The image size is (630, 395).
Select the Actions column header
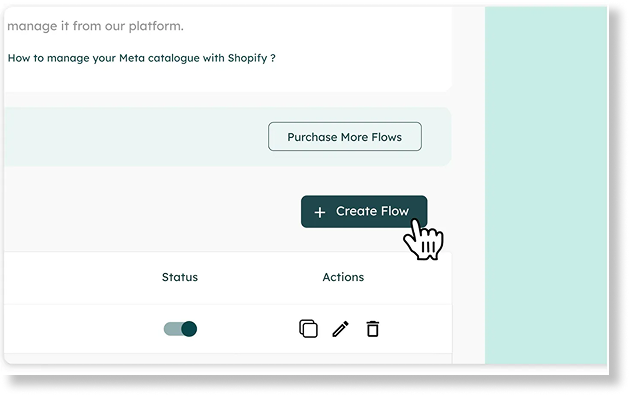coord(343,277)
